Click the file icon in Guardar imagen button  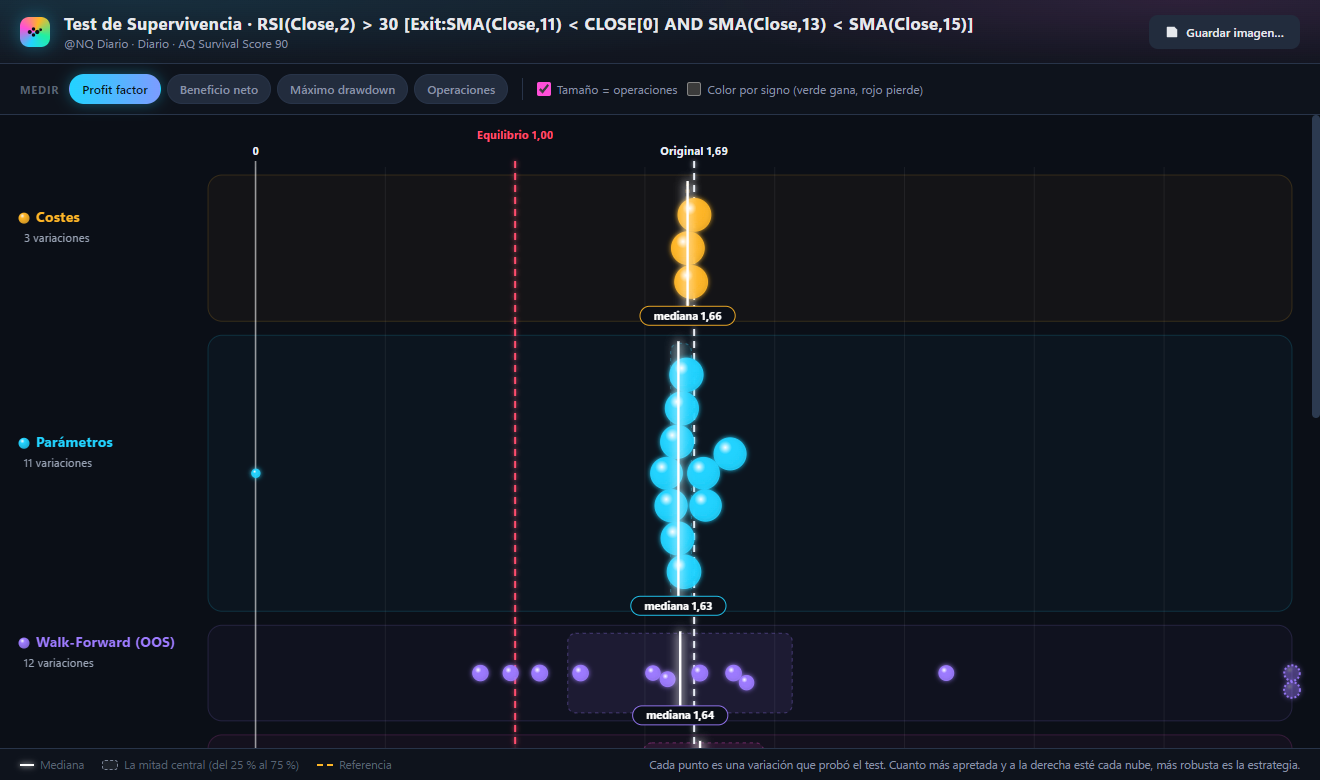1172,32
